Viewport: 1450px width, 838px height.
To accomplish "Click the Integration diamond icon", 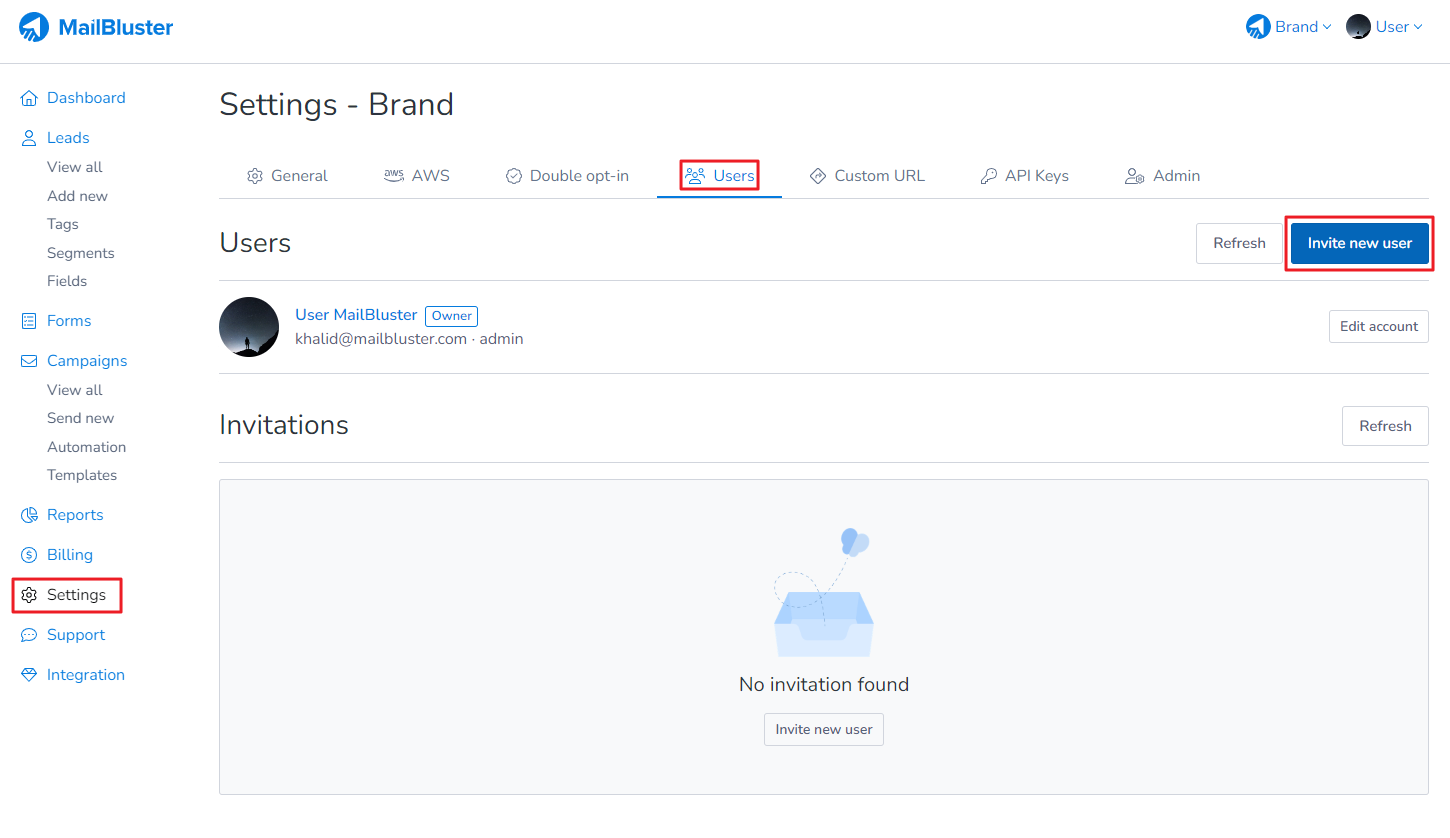I will 29,675.
